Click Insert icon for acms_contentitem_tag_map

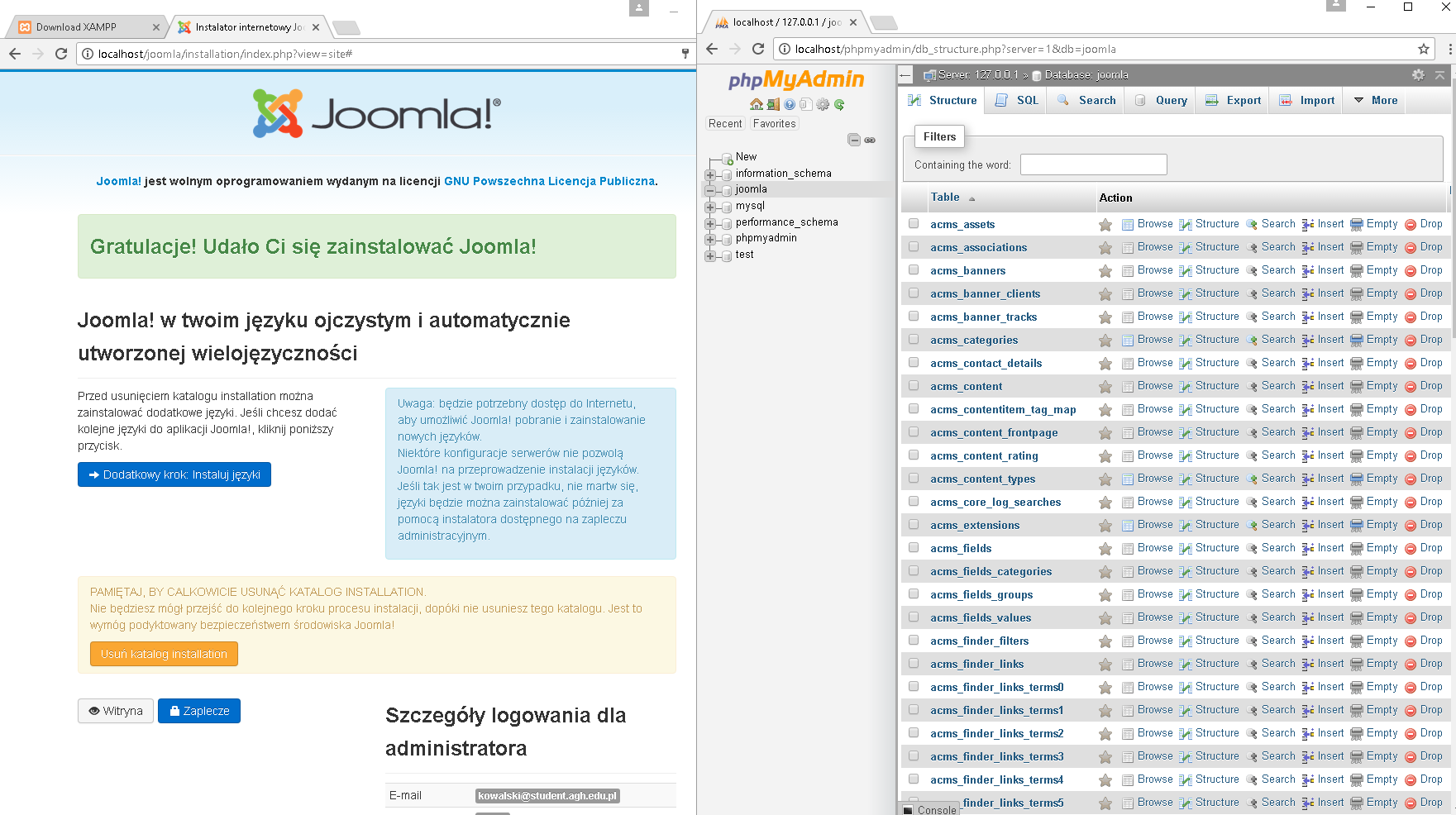coord(1308,409)
